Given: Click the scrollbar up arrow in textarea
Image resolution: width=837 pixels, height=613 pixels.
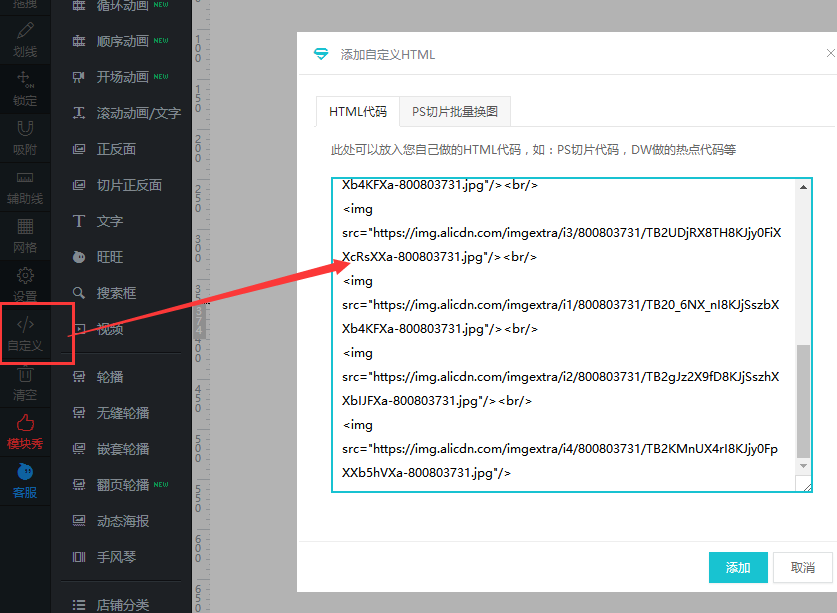Looking at the screenshot, I should tap(804, 187).
